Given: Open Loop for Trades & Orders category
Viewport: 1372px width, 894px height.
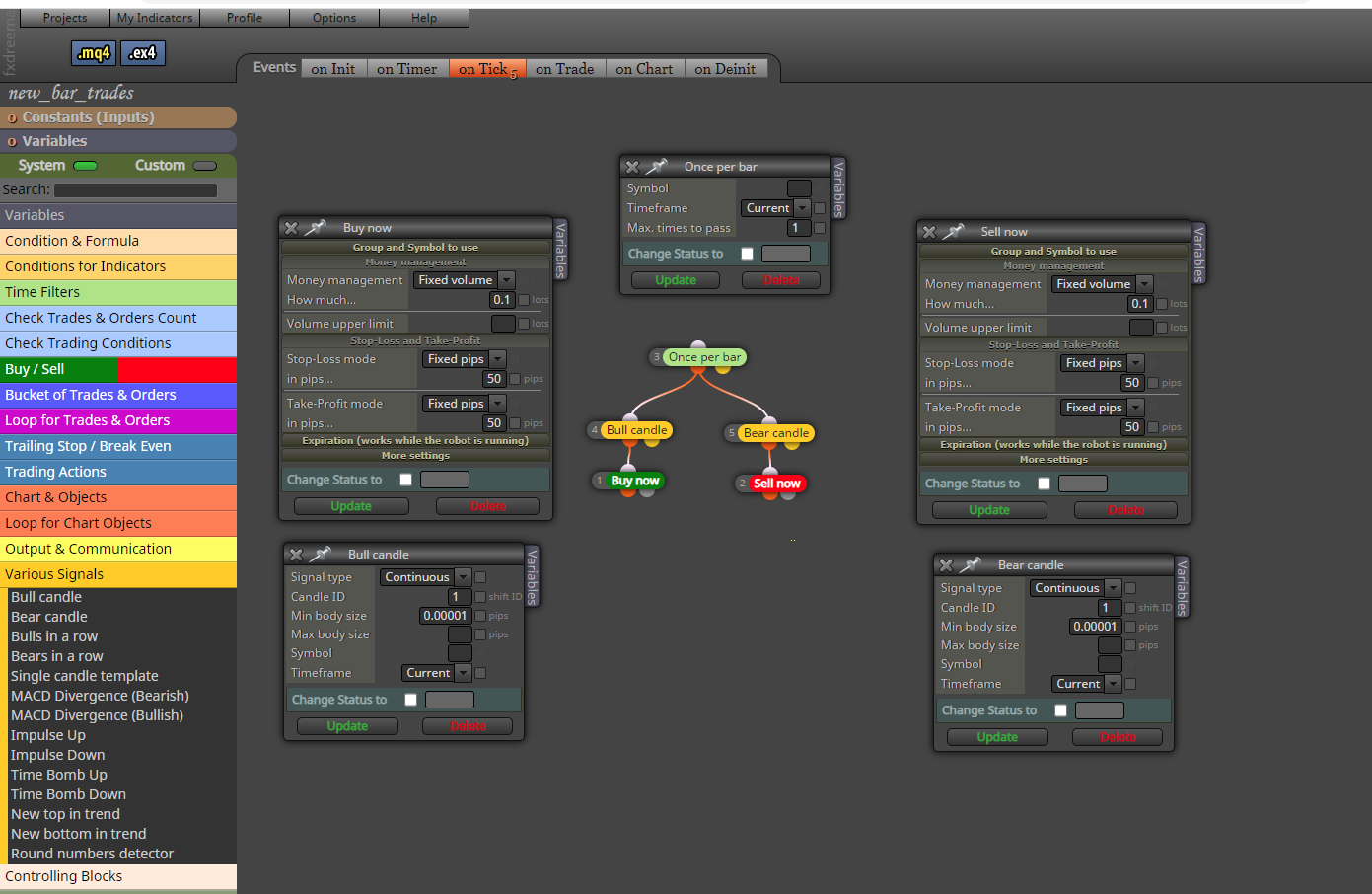Looking at the screenshot, I should click(x=118, y=420).
